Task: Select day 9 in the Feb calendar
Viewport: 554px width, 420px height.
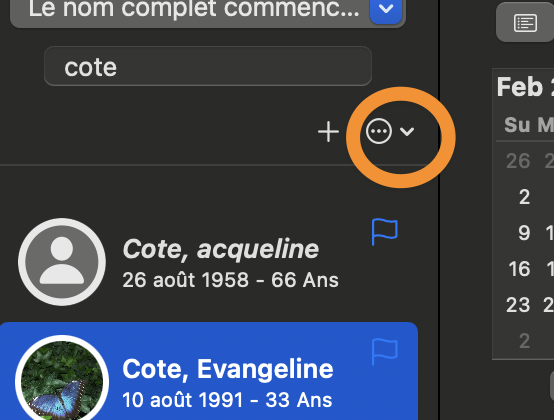Action: tap(524, 233)
